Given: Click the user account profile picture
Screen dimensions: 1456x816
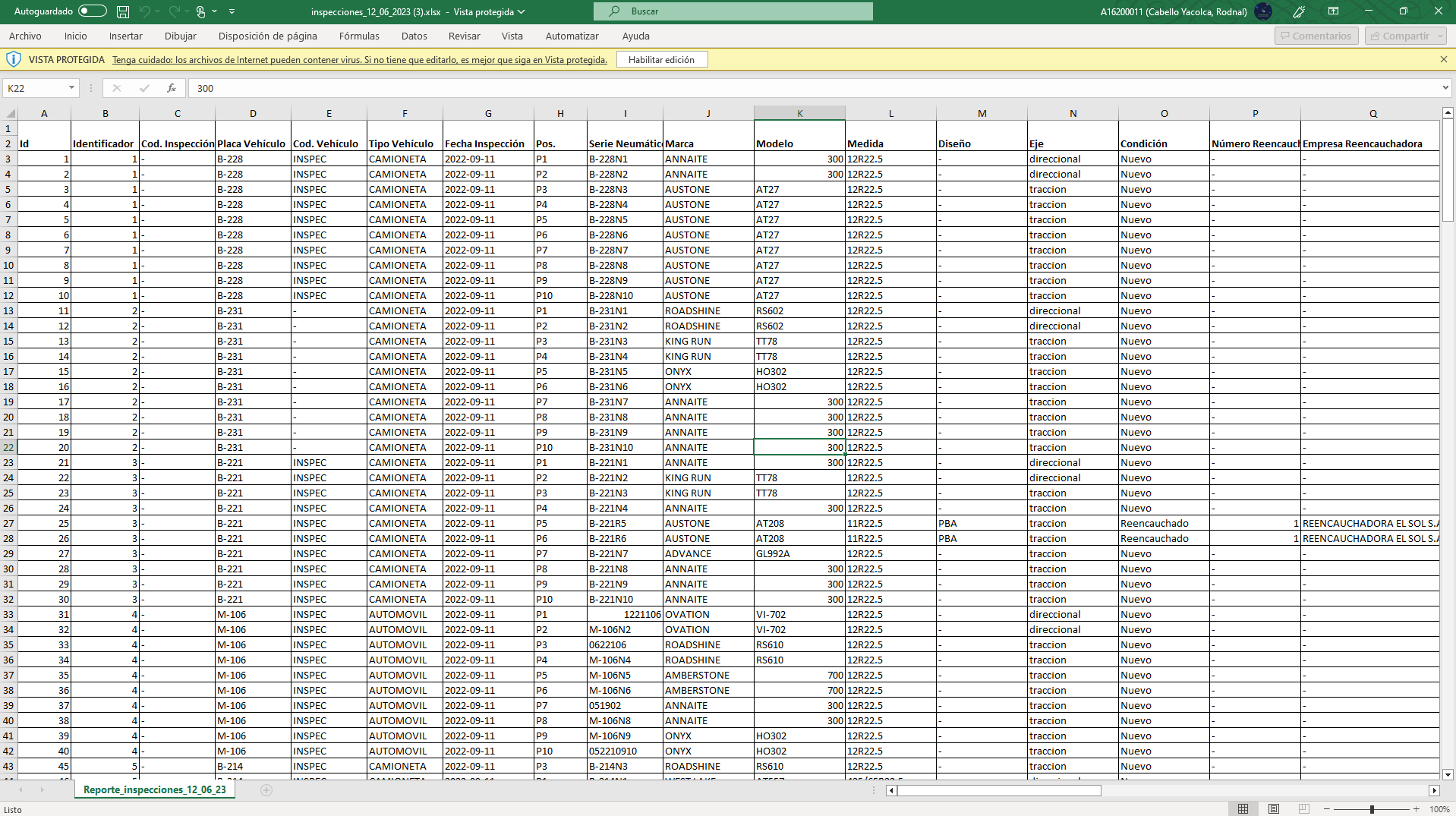Looking at the screenshot, I should (1263, 11).
